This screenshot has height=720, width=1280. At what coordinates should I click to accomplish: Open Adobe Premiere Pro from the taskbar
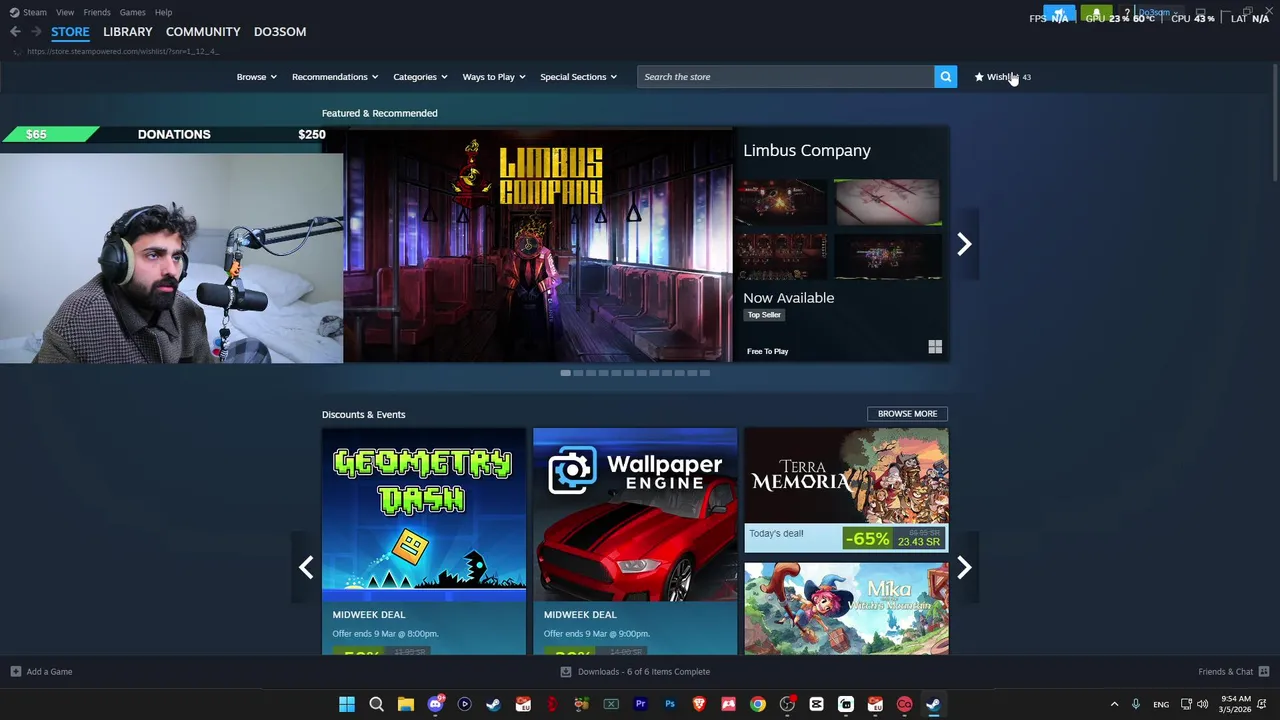[641, 704]
